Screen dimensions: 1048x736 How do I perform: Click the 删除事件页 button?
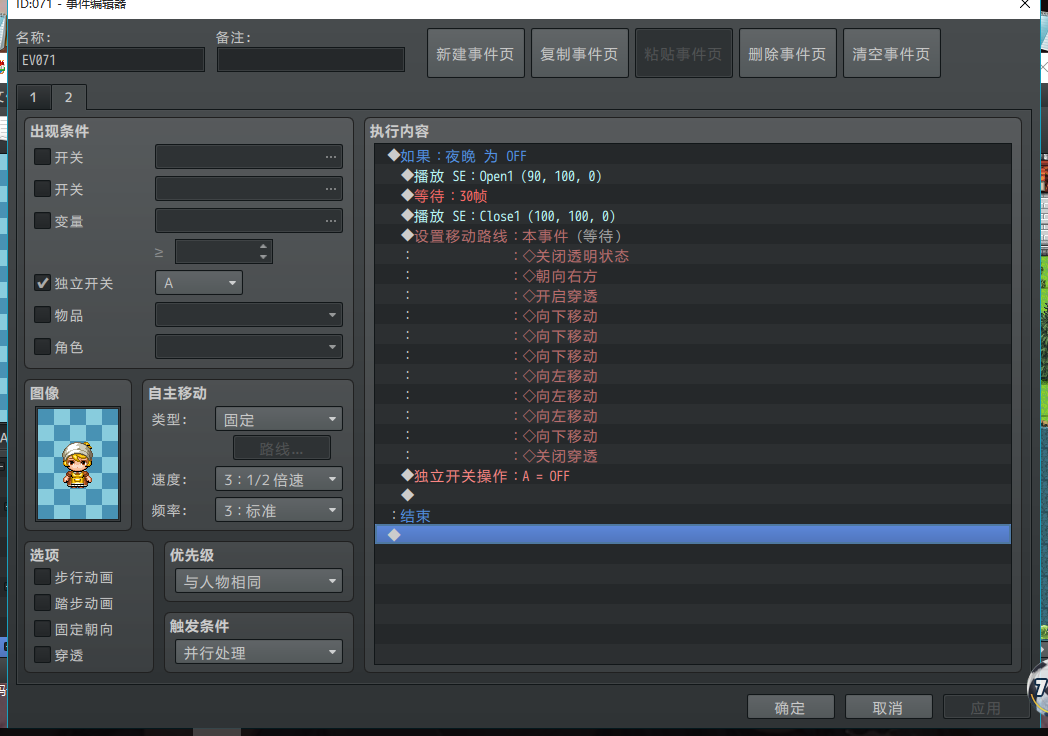[787, 53]
